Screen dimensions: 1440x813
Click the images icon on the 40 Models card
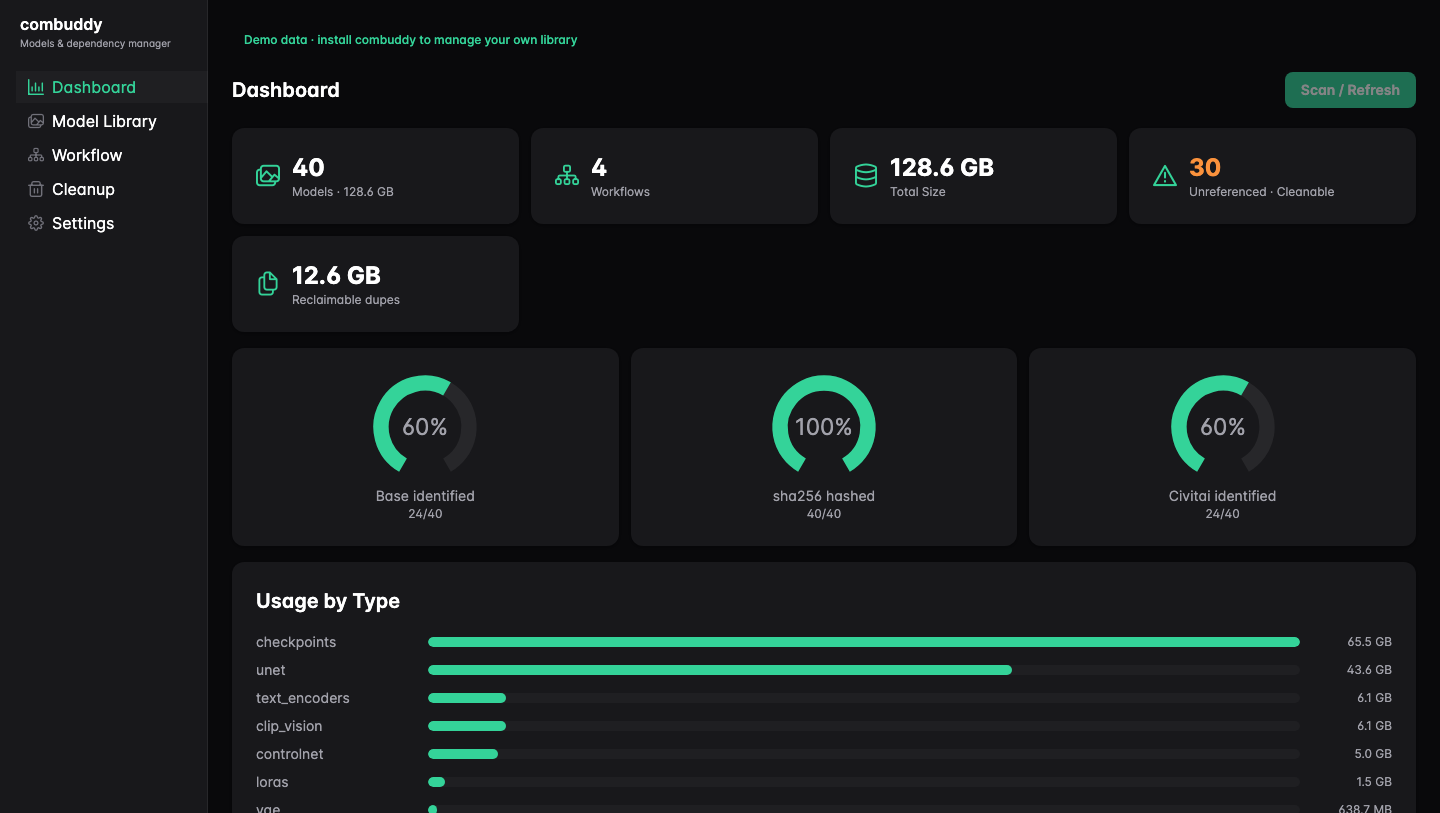pyautogui.click(x=268, y=176)
